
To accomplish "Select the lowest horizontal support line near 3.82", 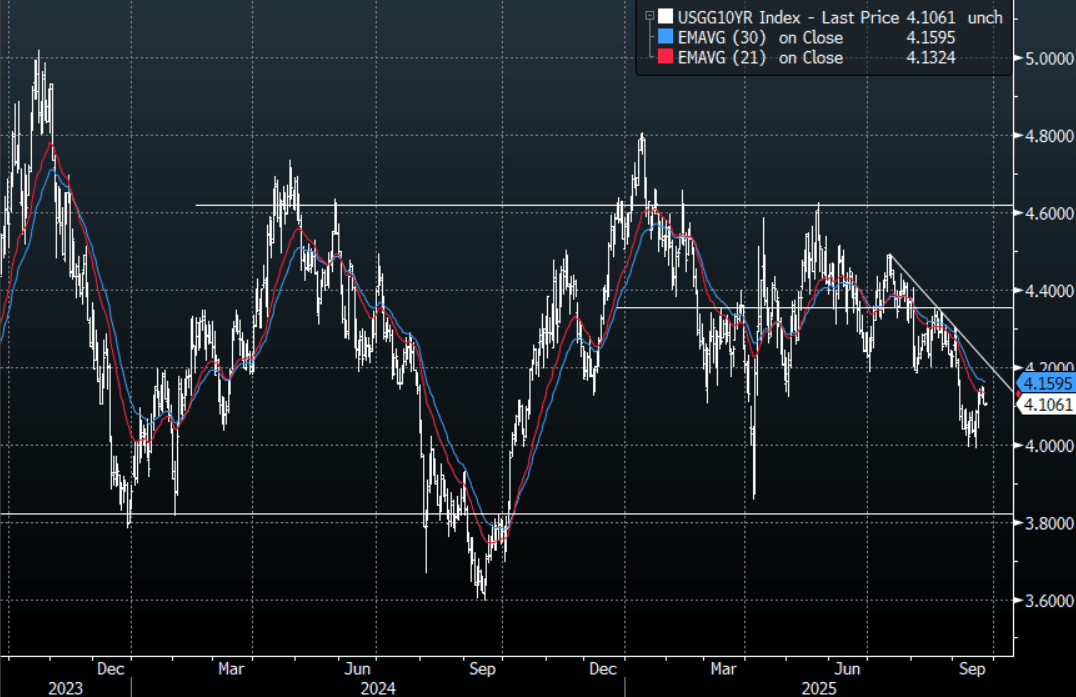I will [x=300, y=514].
